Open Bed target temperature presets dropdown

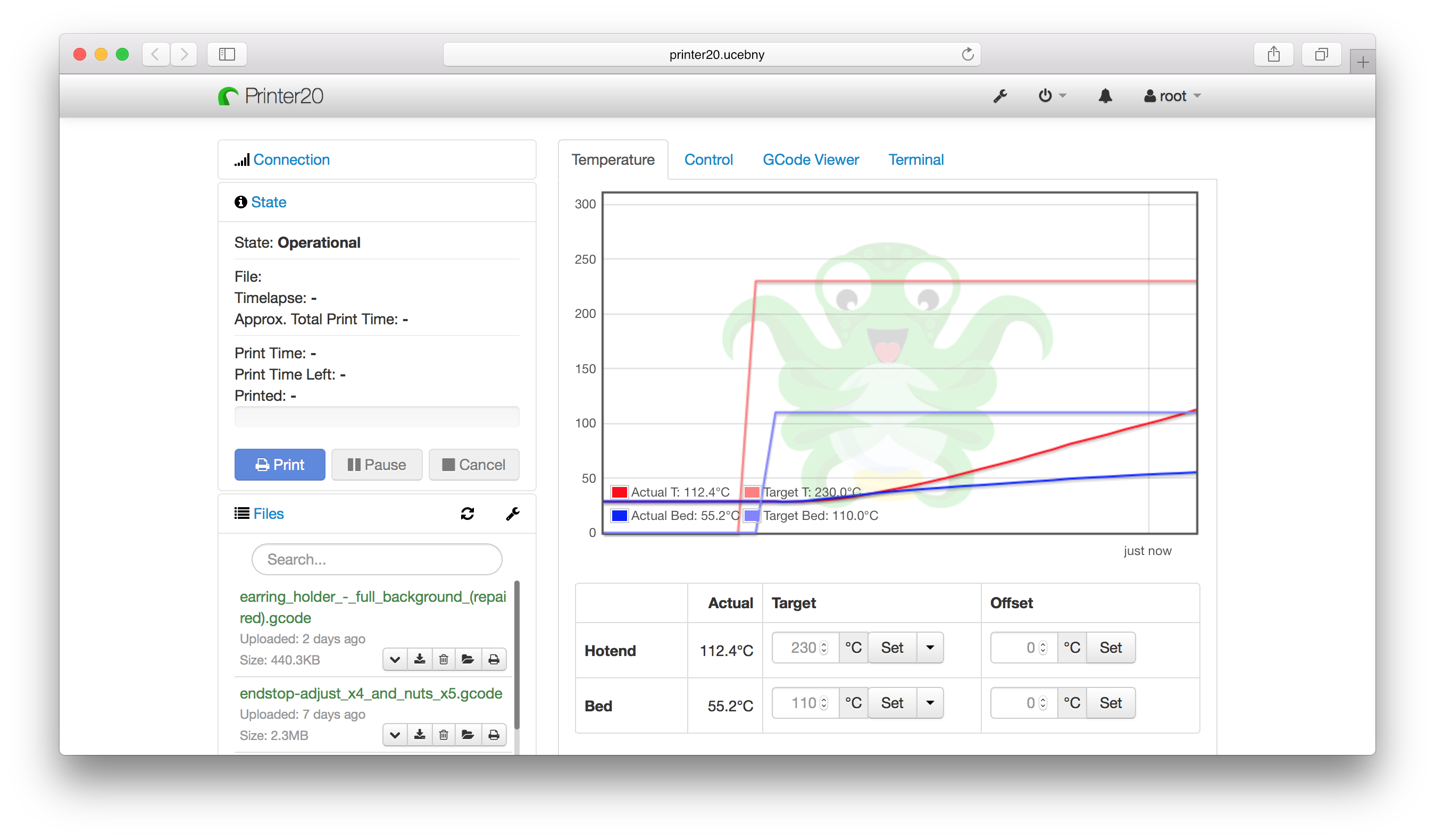[930, 702]
